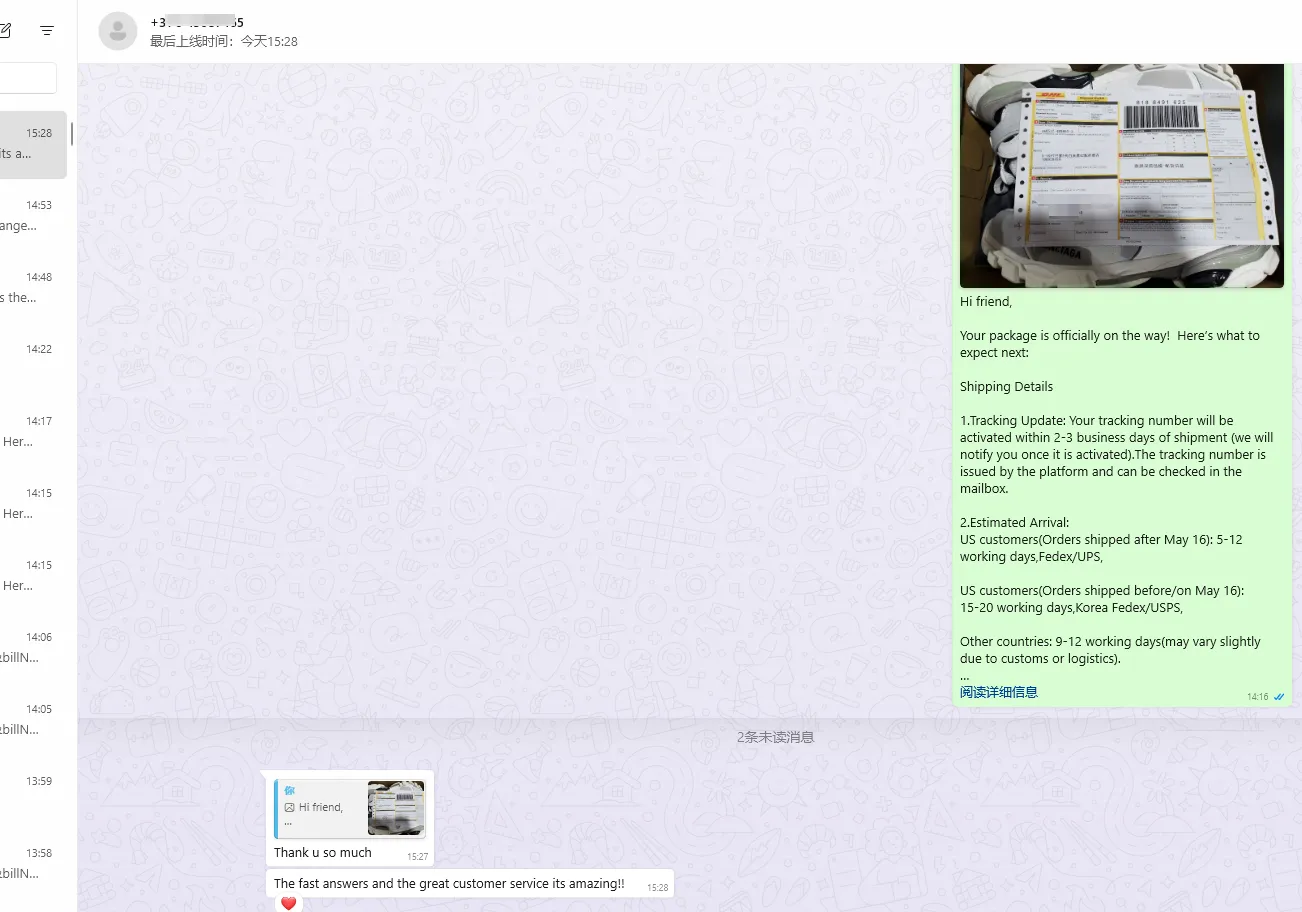
Task: Select the chat row timed 14:53
Action: pyautogui.click(x=33, y=216)
